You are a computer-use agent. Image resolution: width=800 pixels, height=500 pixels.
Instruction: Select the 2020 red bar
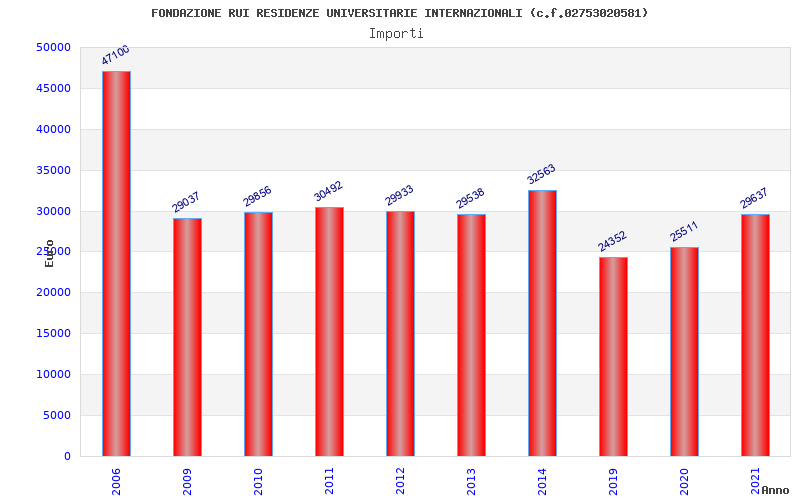coord(684,352)
